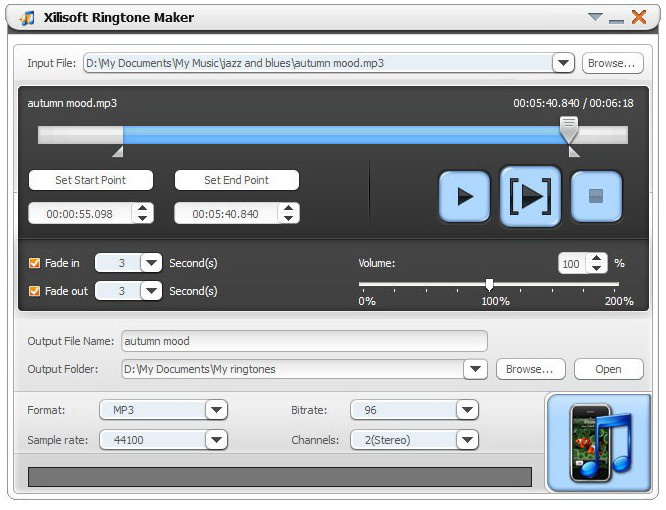Open the Format dropdown showing MP3
The height and width of the screenshot is (510, 666).
click(216, 410)
